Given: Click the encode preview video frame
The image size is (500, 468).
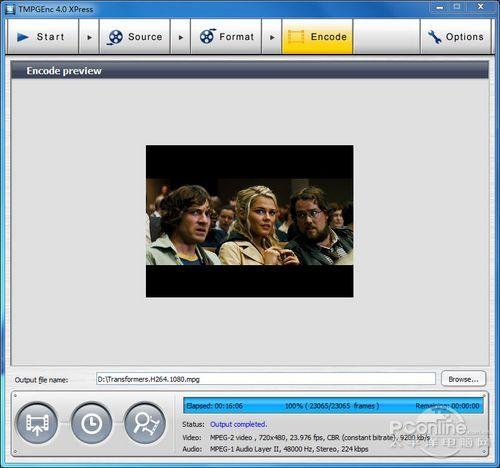Looking at the screenshot, I should tap(250, 221).
